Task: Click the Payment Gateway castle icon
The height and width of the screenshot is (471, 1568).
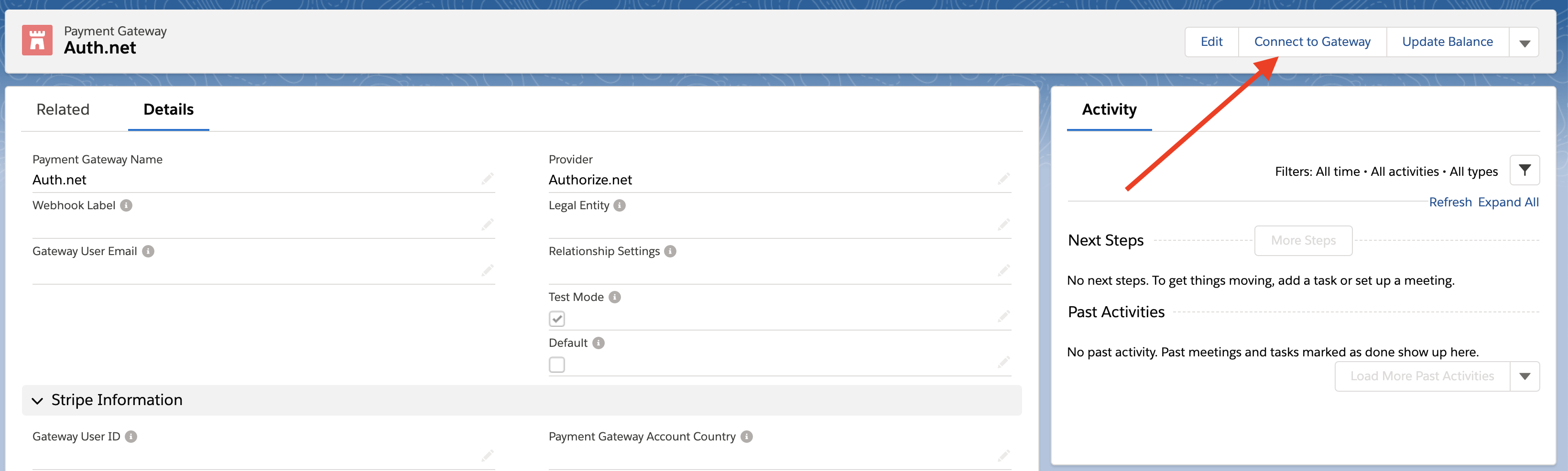Action: tap(37, 40)
